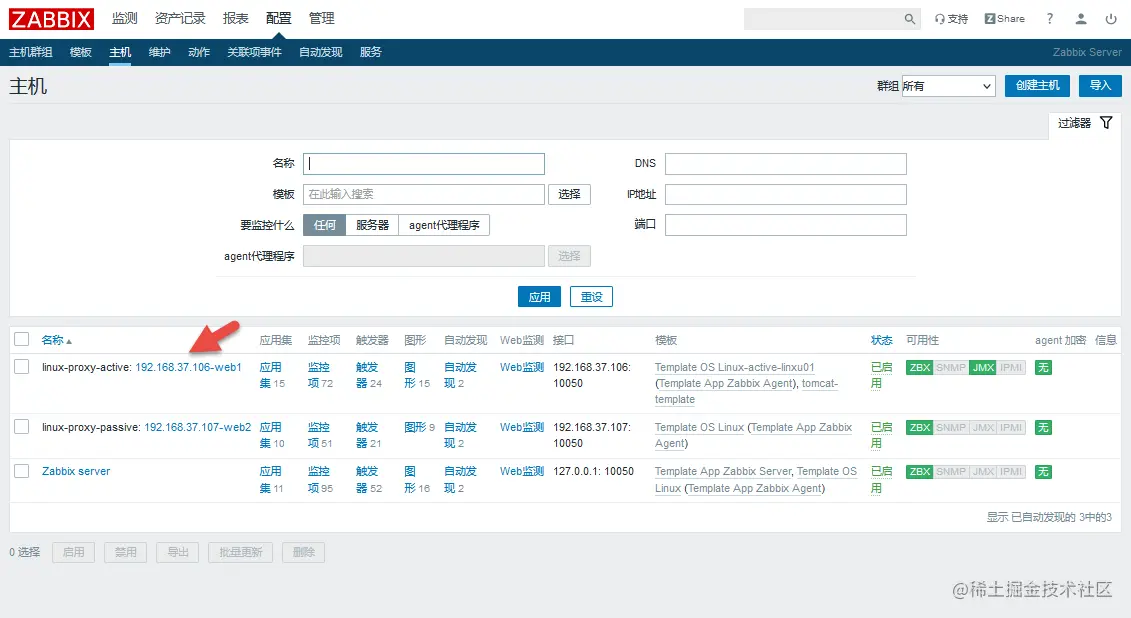Click encryption badge for linux-proxy-active row
1131x618 pixels.
[1043, 368]
